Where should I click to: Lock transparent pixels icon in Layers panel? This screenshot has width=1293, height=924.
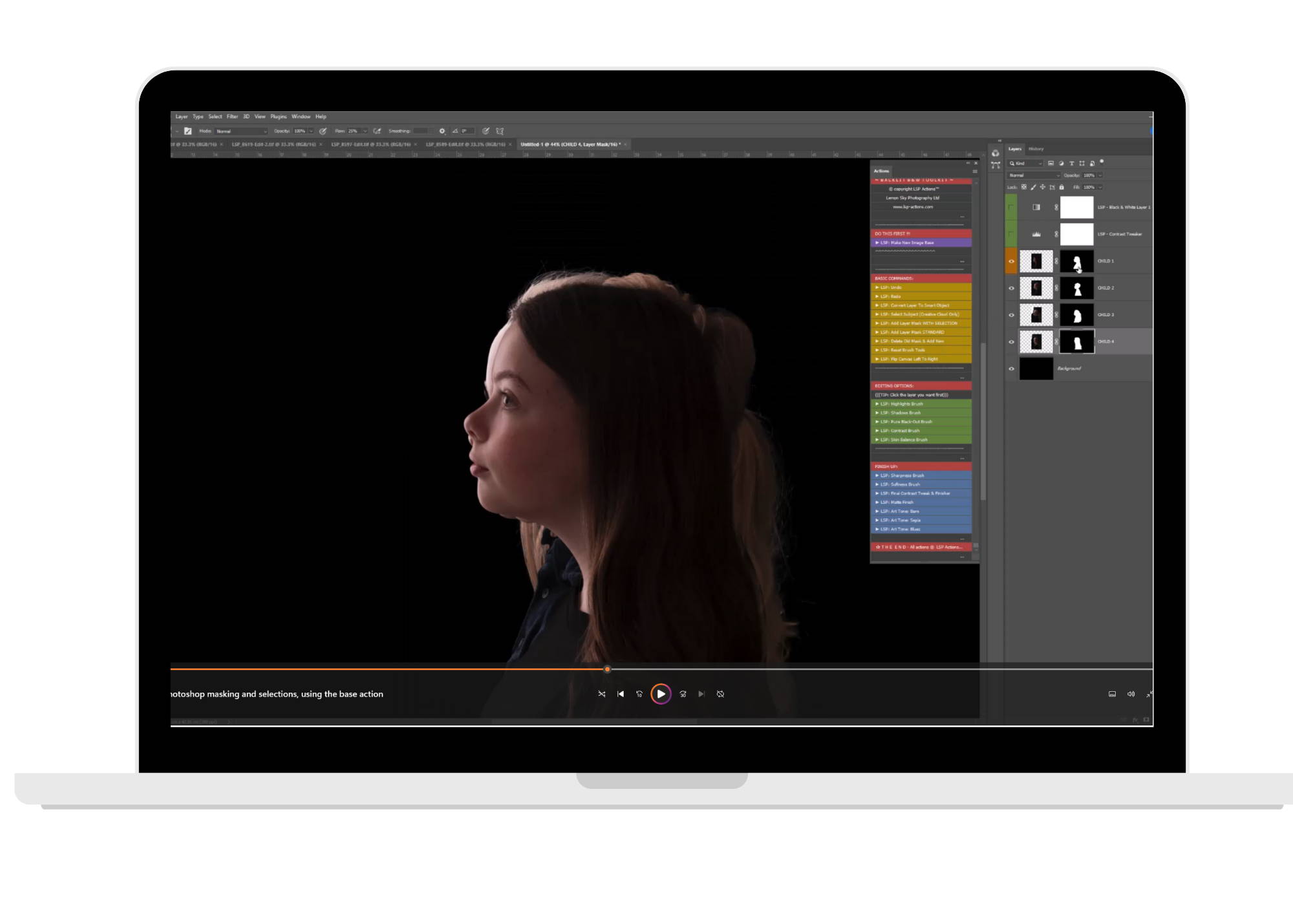(x=1024, y=188)
